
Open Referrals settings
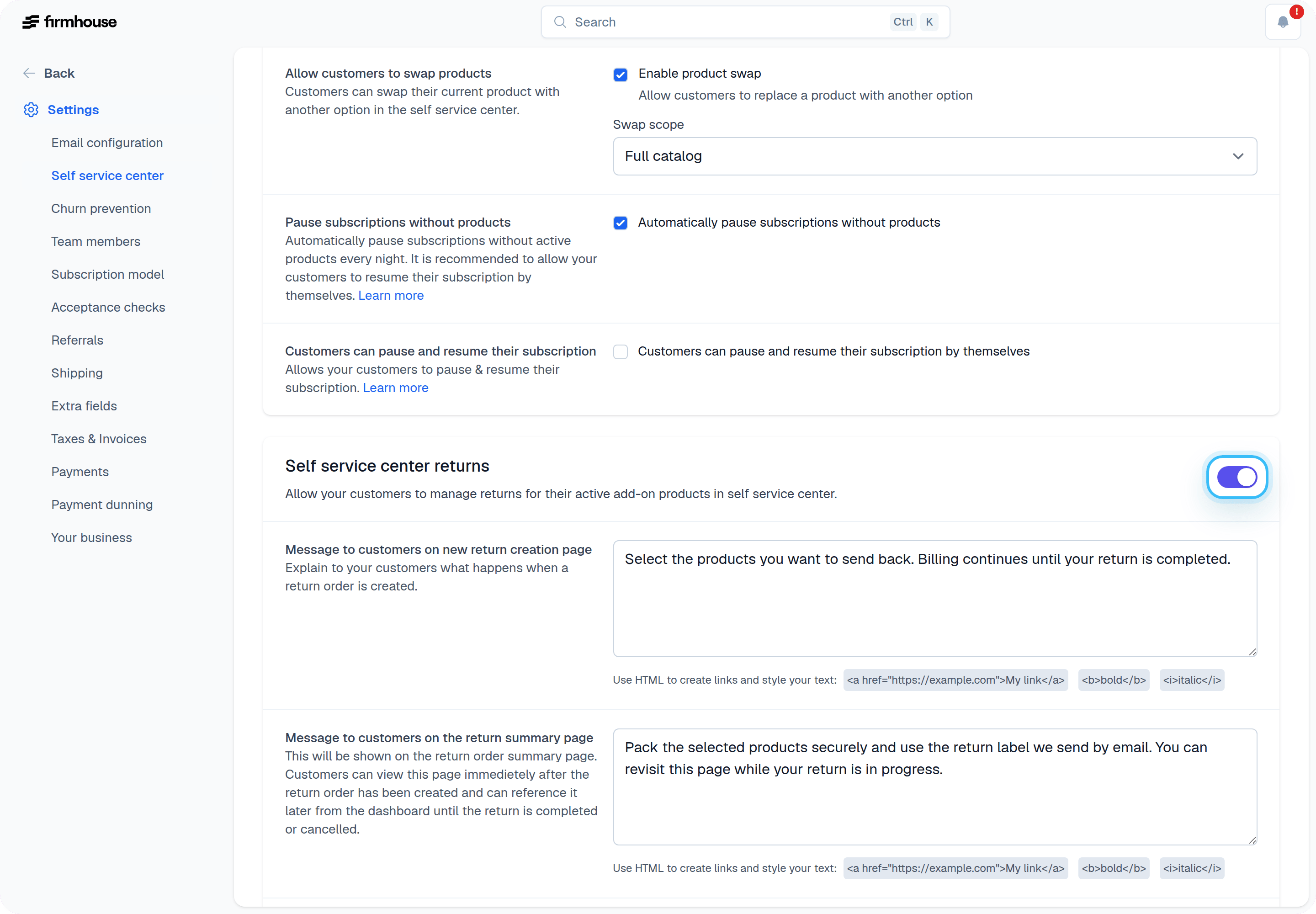tap(77, 340)
